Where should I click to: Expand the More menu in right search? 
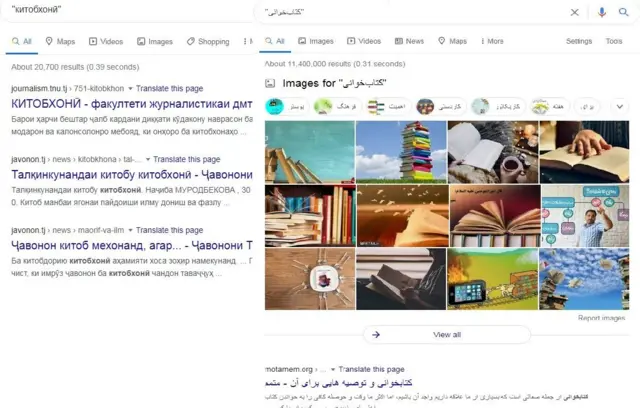(492, 41)
